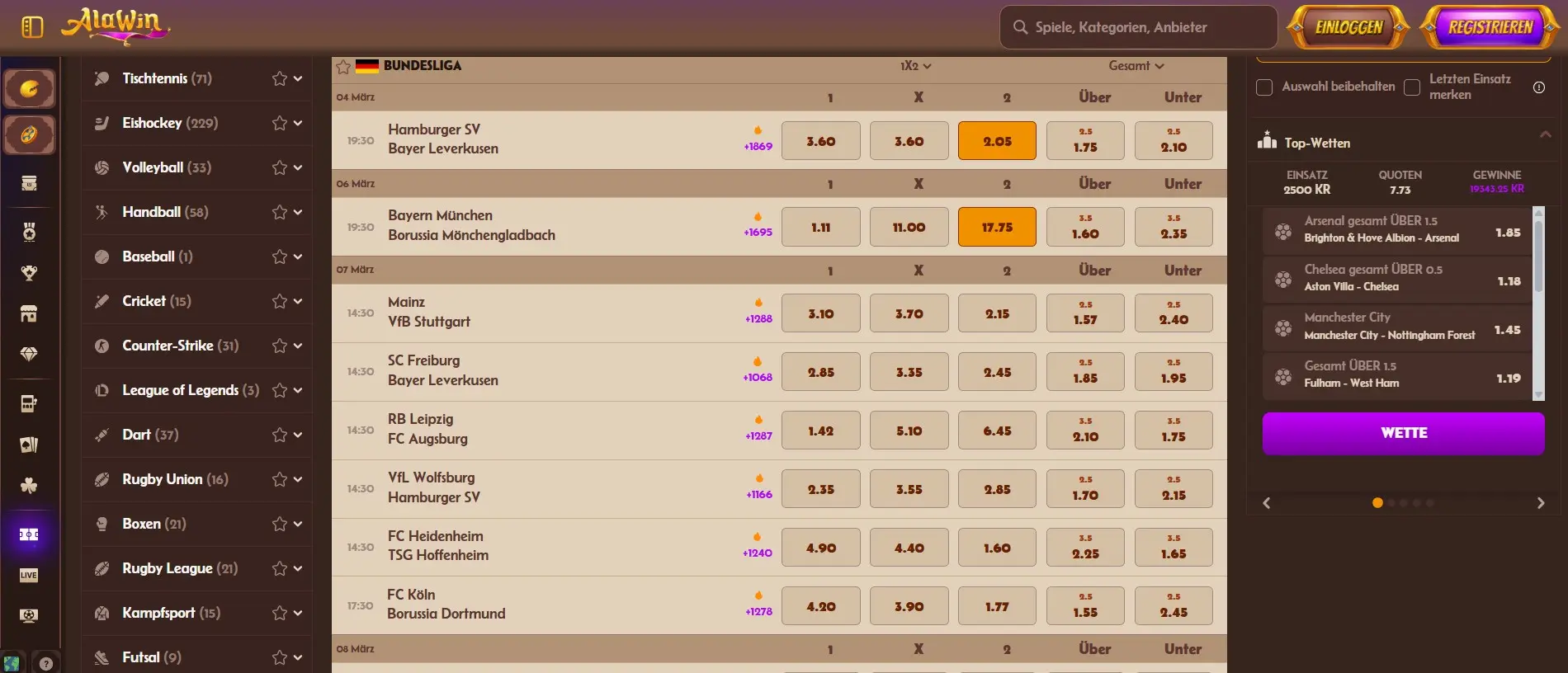
Task: Select draw odds 3.70 Mainz vs Stuttgart
Action: 909,313
